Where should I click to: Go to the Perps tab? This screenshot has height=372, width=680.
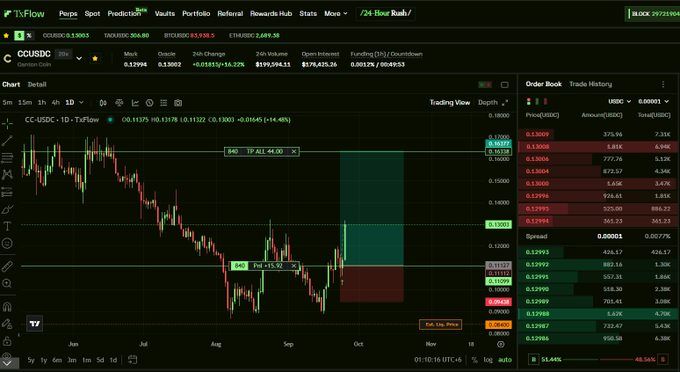point(68,13)
